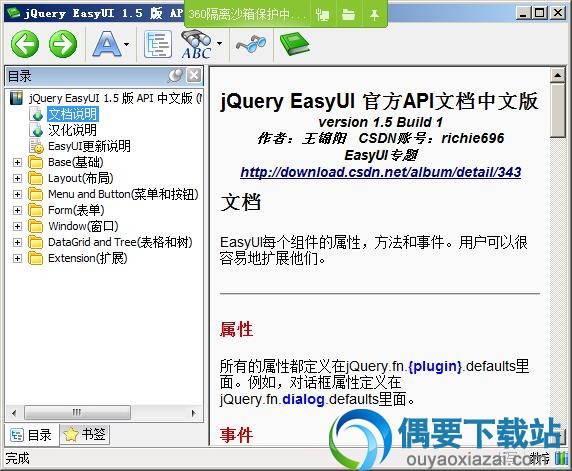Go back with the green left arrow
The width and height of the screenshot is (572, 471).
(25, 44)
